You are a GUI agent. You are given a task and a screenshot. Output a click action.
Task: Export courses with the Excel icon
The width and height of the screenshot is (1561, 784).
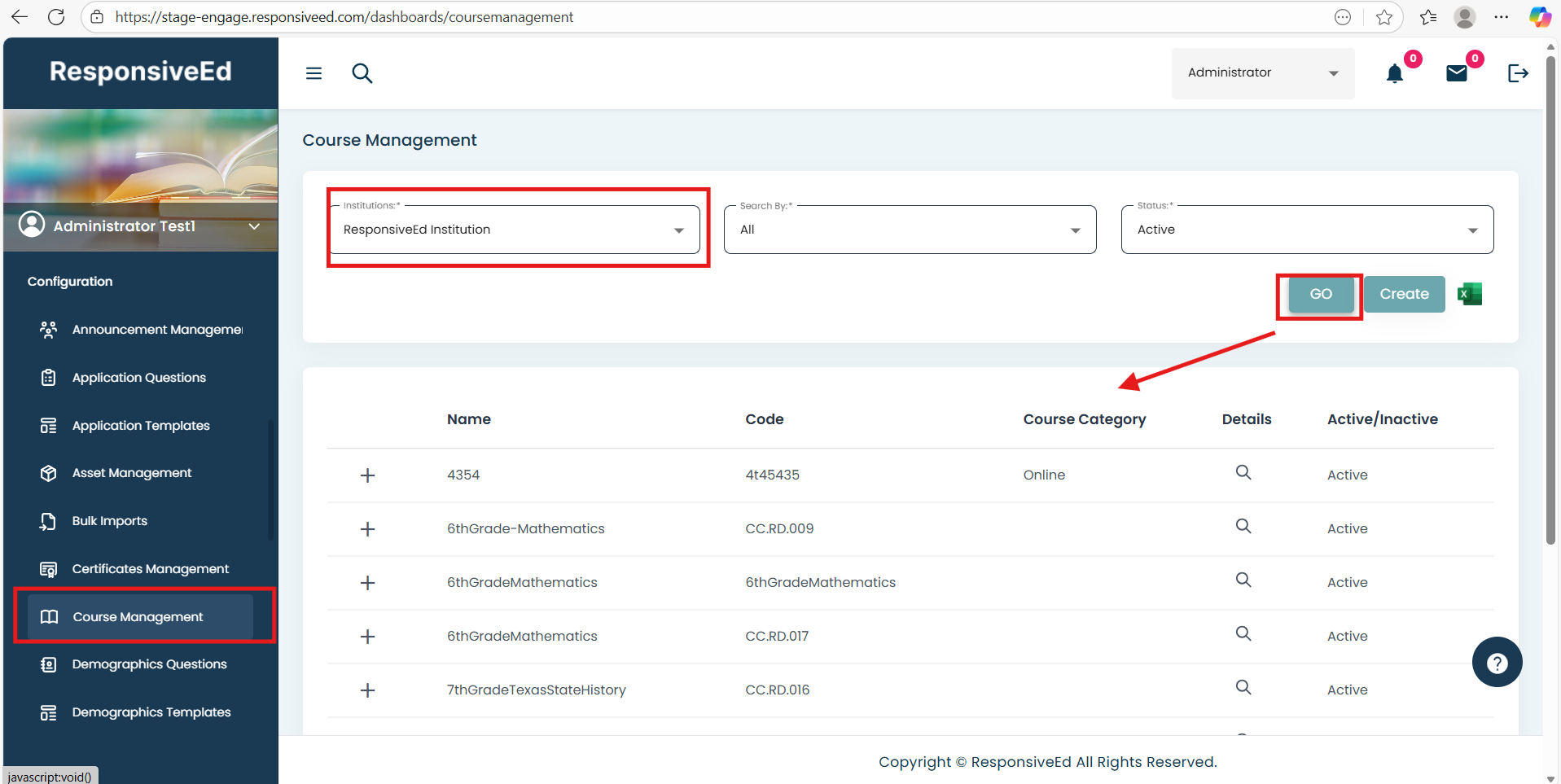click(x=1470, y=294)
